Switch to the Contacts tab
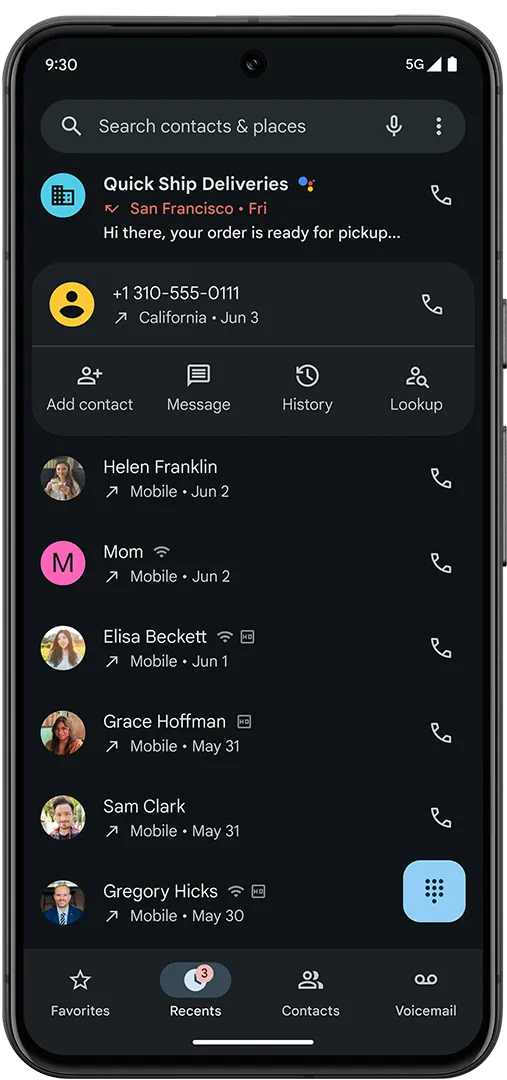The width and height of the screenshot is (507, 1080). [311, 993]
